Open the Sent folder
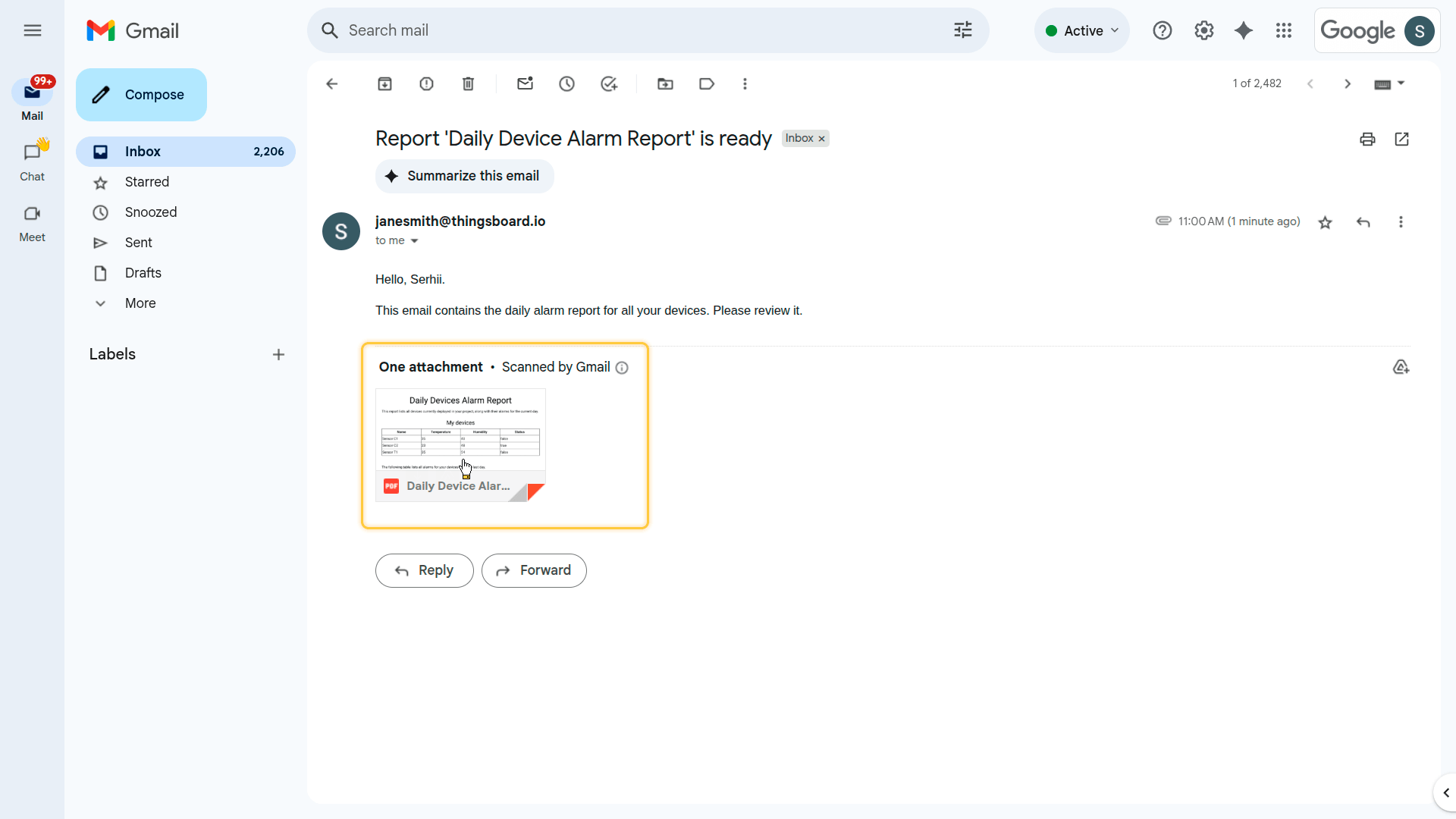1456x819 pixels. [139, 243]
